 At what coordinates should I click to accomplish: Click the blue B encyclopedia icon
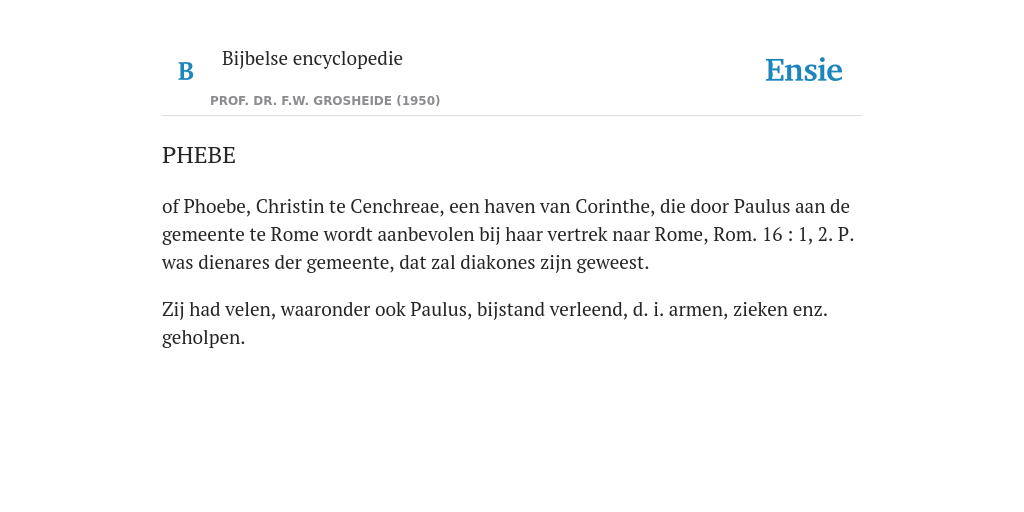tap(185, 71)
